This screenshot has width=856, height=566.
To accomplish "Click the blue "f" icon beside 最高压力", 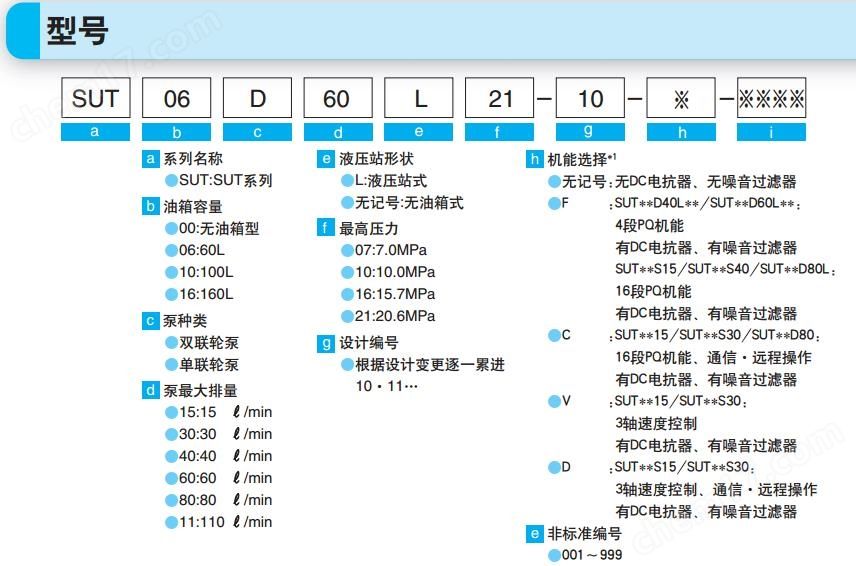I will (x=326, y=228).
